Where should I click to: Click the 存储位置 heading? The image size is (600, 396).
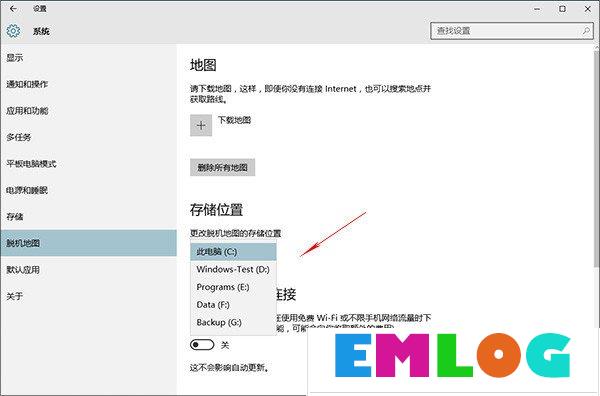pyautogui.click(x=216, y=210)
